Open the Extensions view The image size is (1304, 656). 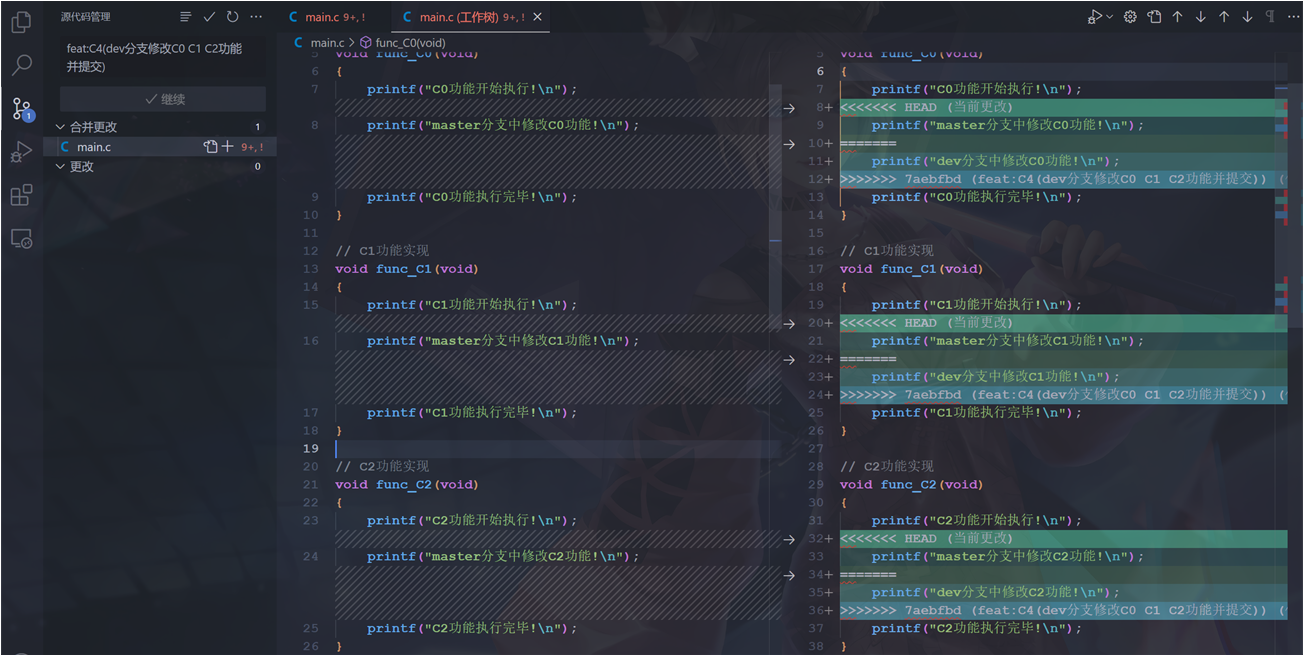pyautogui.click(x=21, y=195)
